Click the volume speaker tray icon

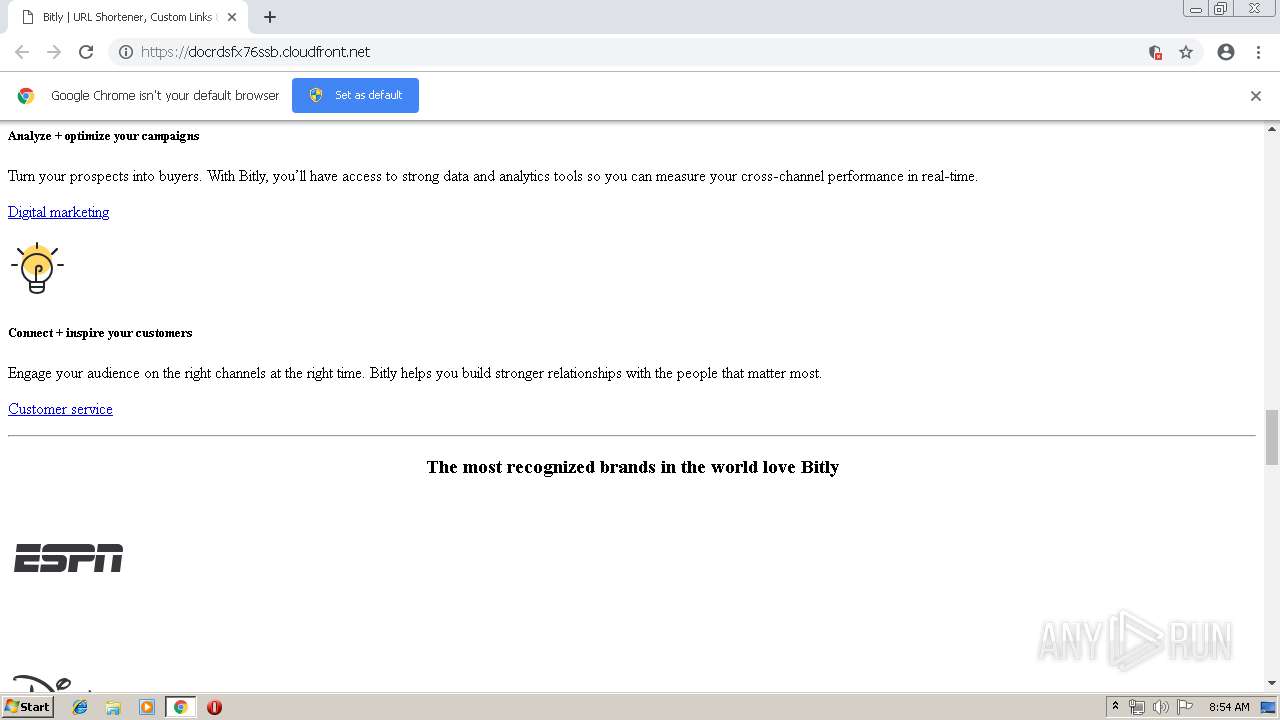point(1160,707)
